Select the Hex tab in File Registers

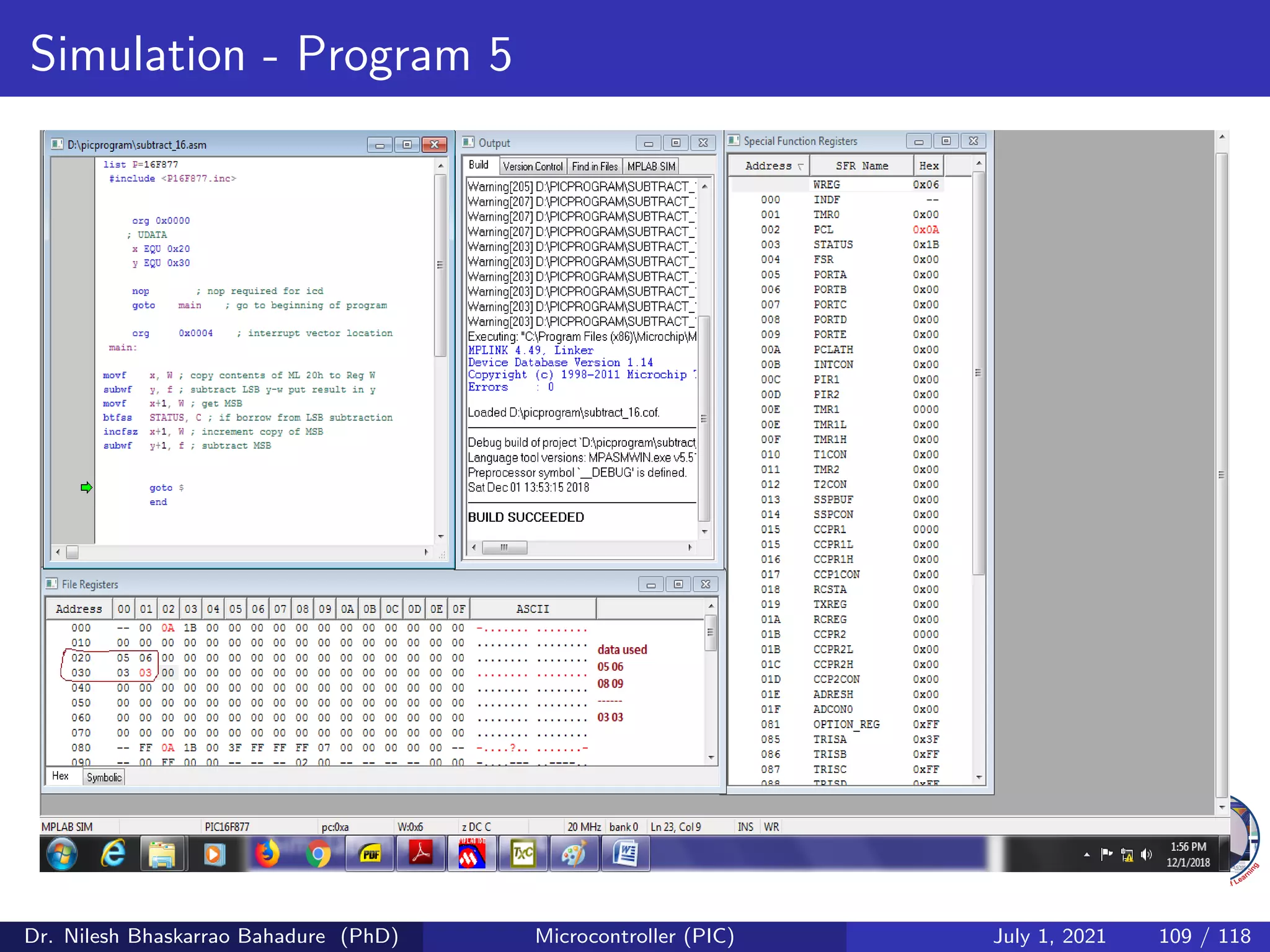pyautogui.click(x=61, y=776)
